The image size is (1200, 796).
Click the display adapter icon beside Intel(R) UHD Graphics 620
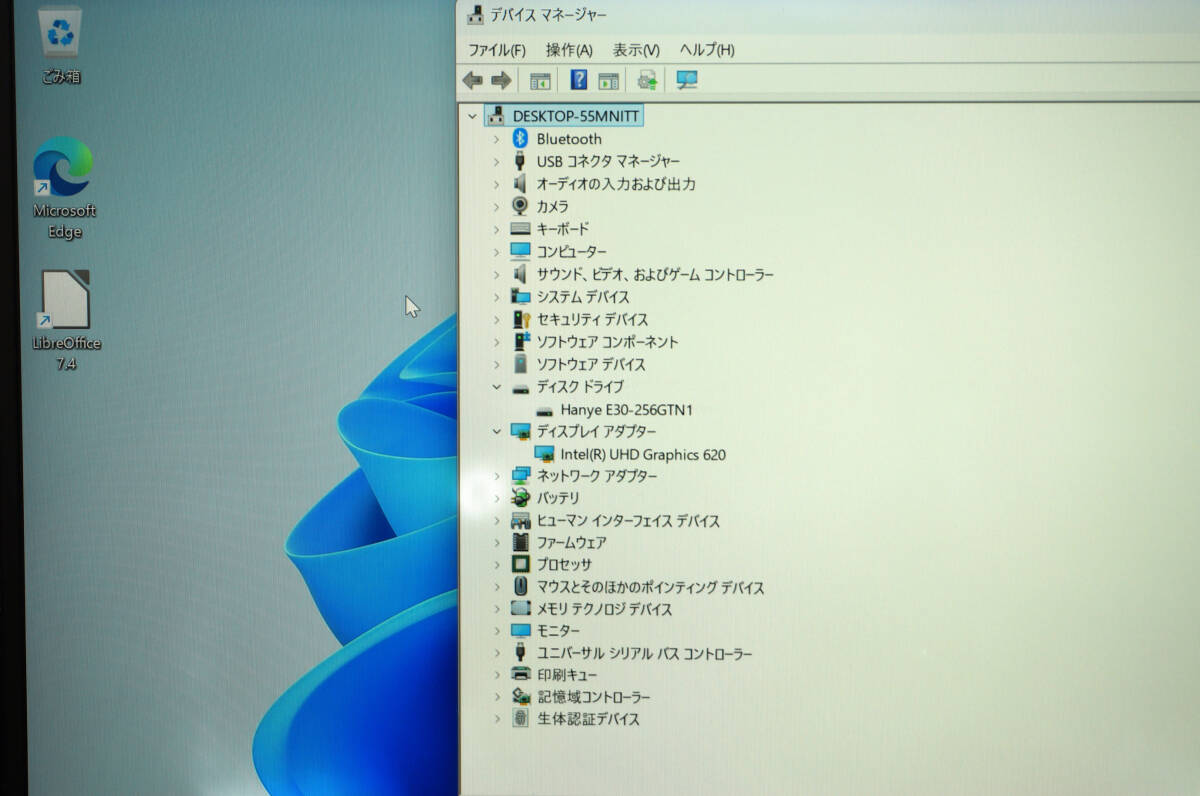544,454
